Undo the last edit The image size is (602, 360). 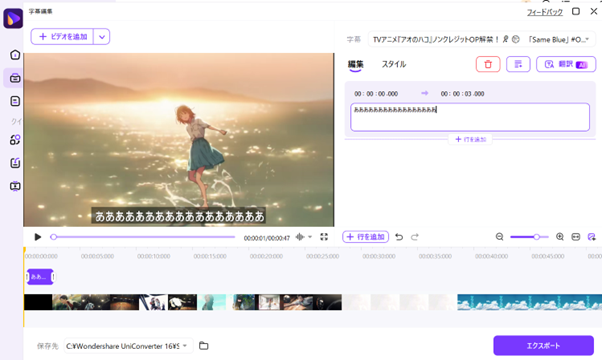(399, 237)
